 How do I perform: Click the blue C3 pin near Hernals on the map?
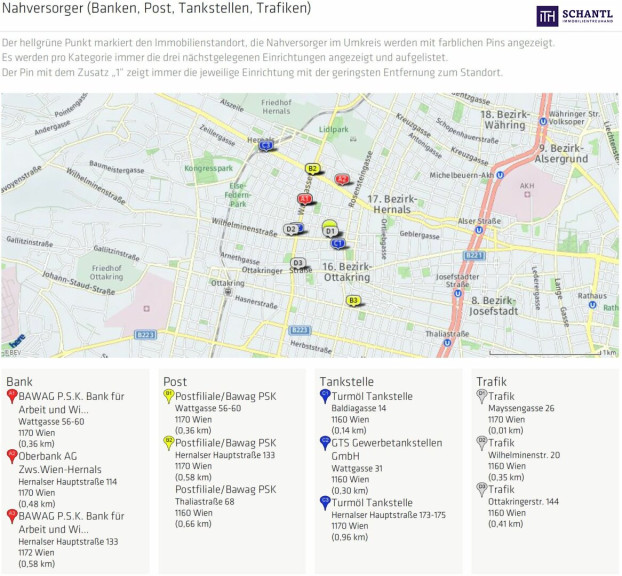coord(266,146)
